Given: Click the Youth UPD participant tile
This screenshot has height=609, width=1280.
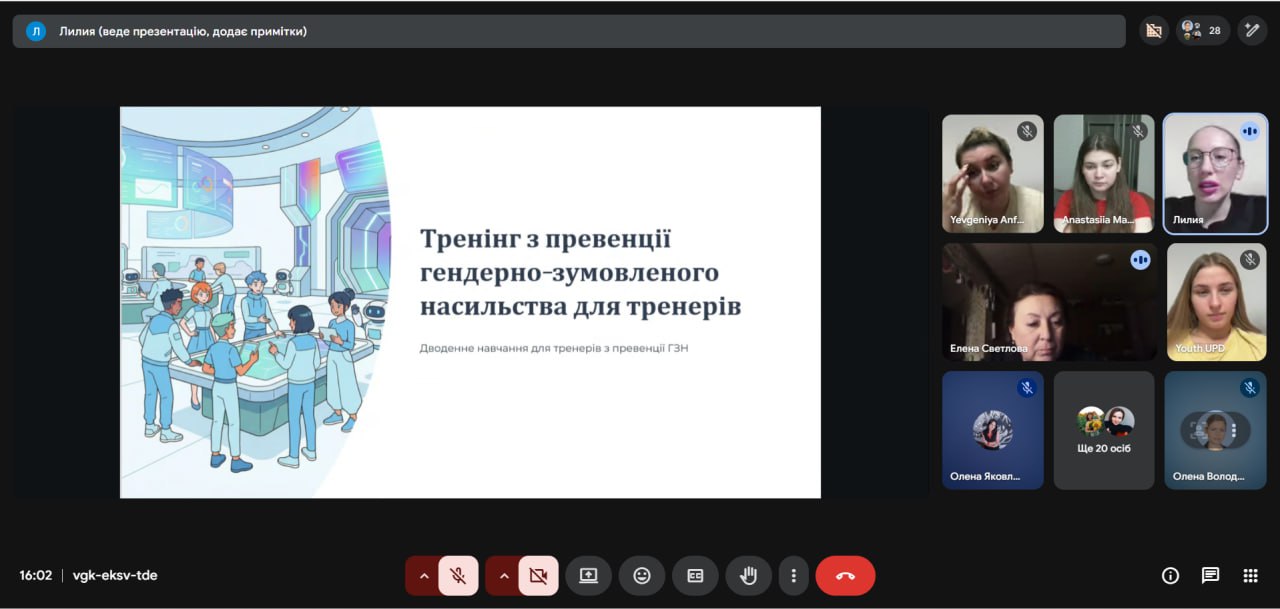Looking at the screenshot, I should click(x=1216, y=302).
